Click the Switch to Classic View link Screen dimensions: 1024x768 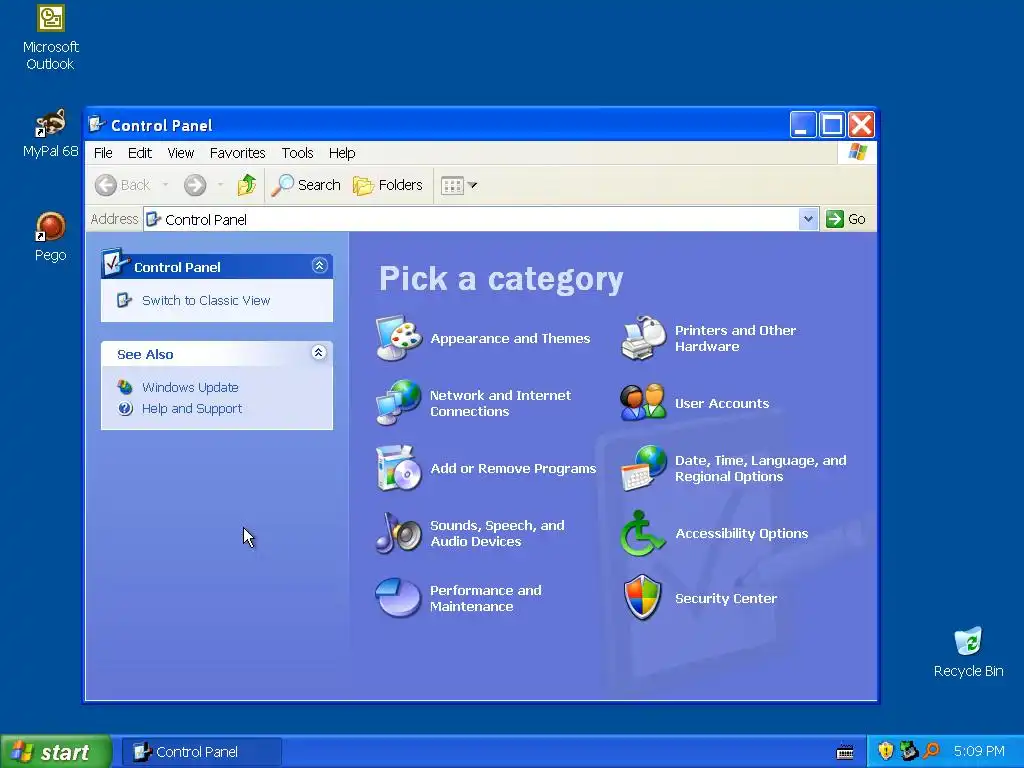206,300
